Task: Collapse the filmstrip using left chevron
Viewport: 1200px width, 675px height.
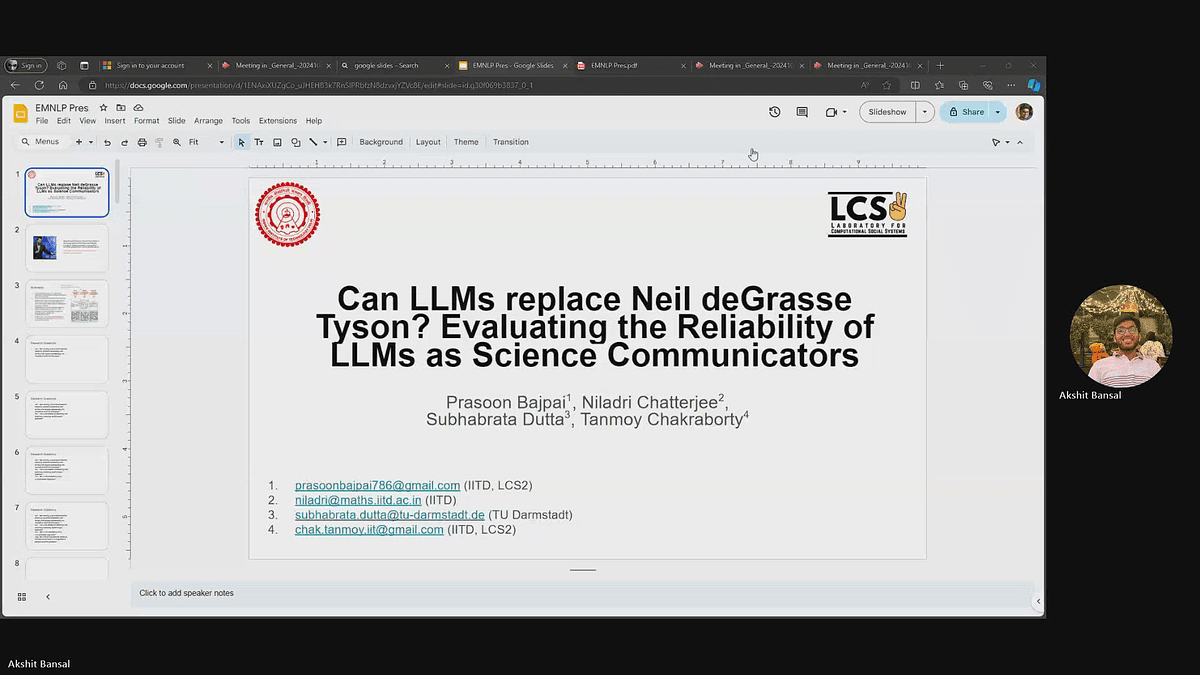Action: pyautogui.click(x=48, y=597)
